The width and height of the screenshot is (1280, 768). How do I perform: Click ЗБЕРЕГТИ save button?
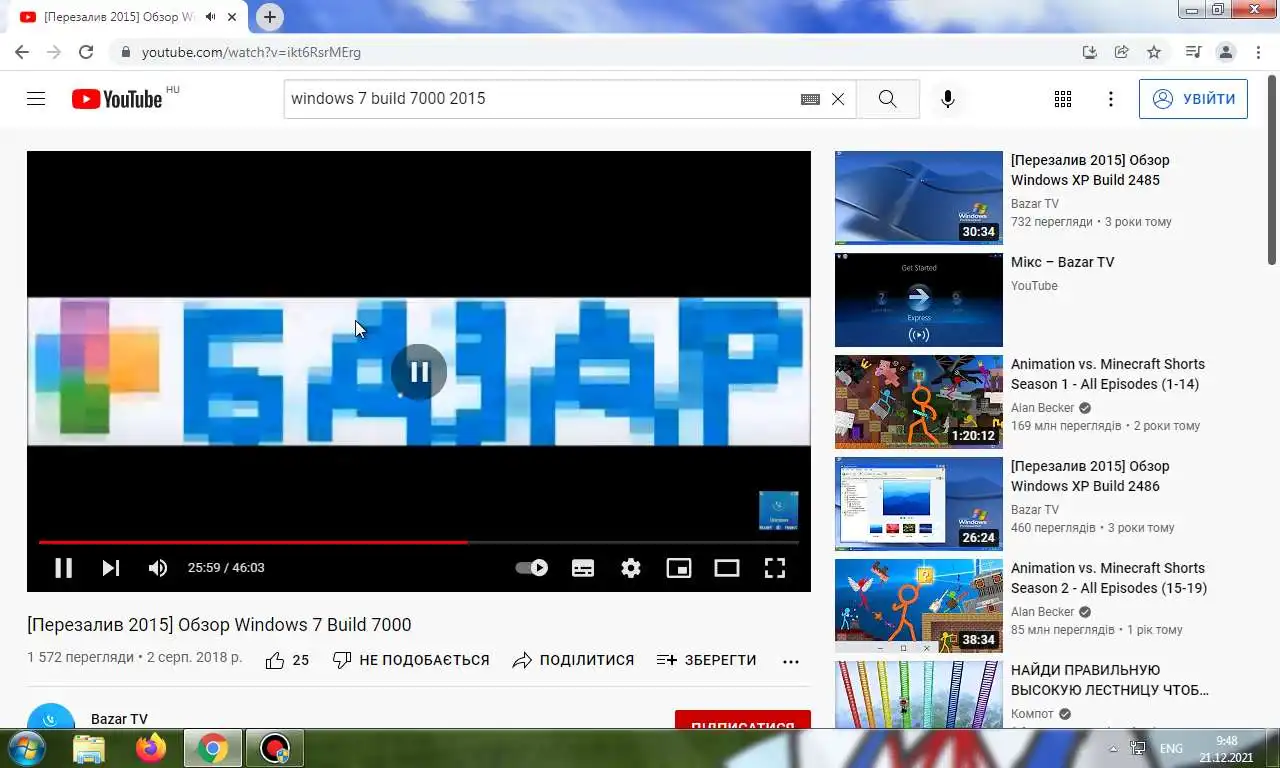tap(707, 660)
